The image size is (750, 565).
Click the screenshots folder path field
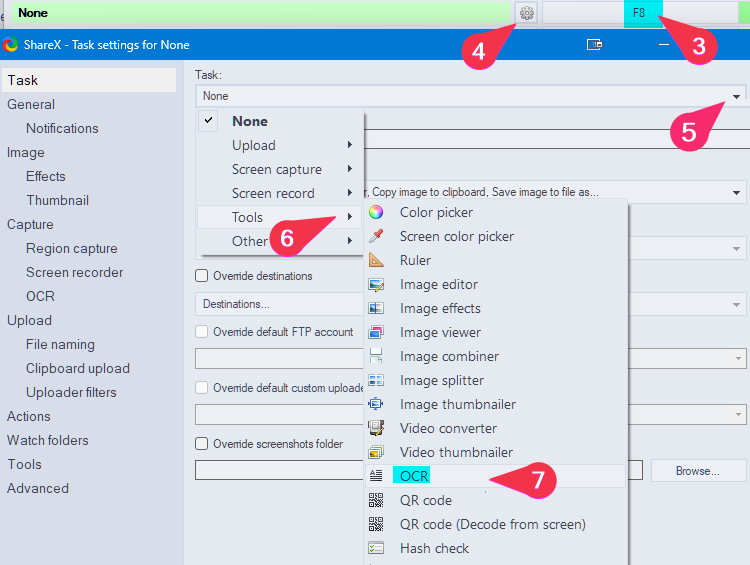click(x=419, y=470)
